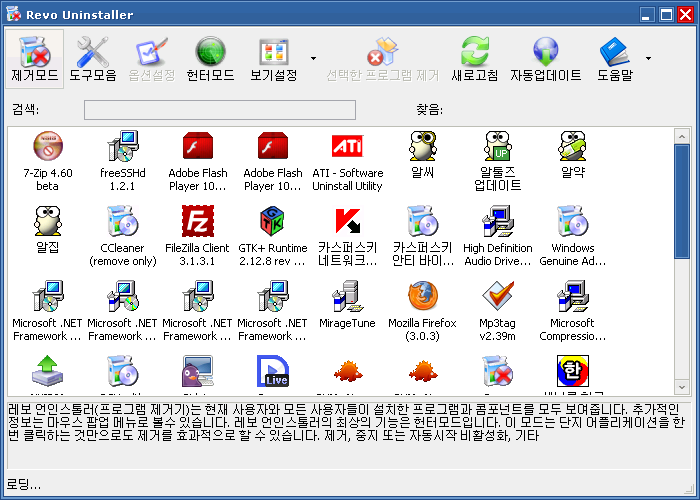This screenshot has width=700, height=500.
Task: Expand the 도움말 dropdown arrow
Action: tap(648, 58)
